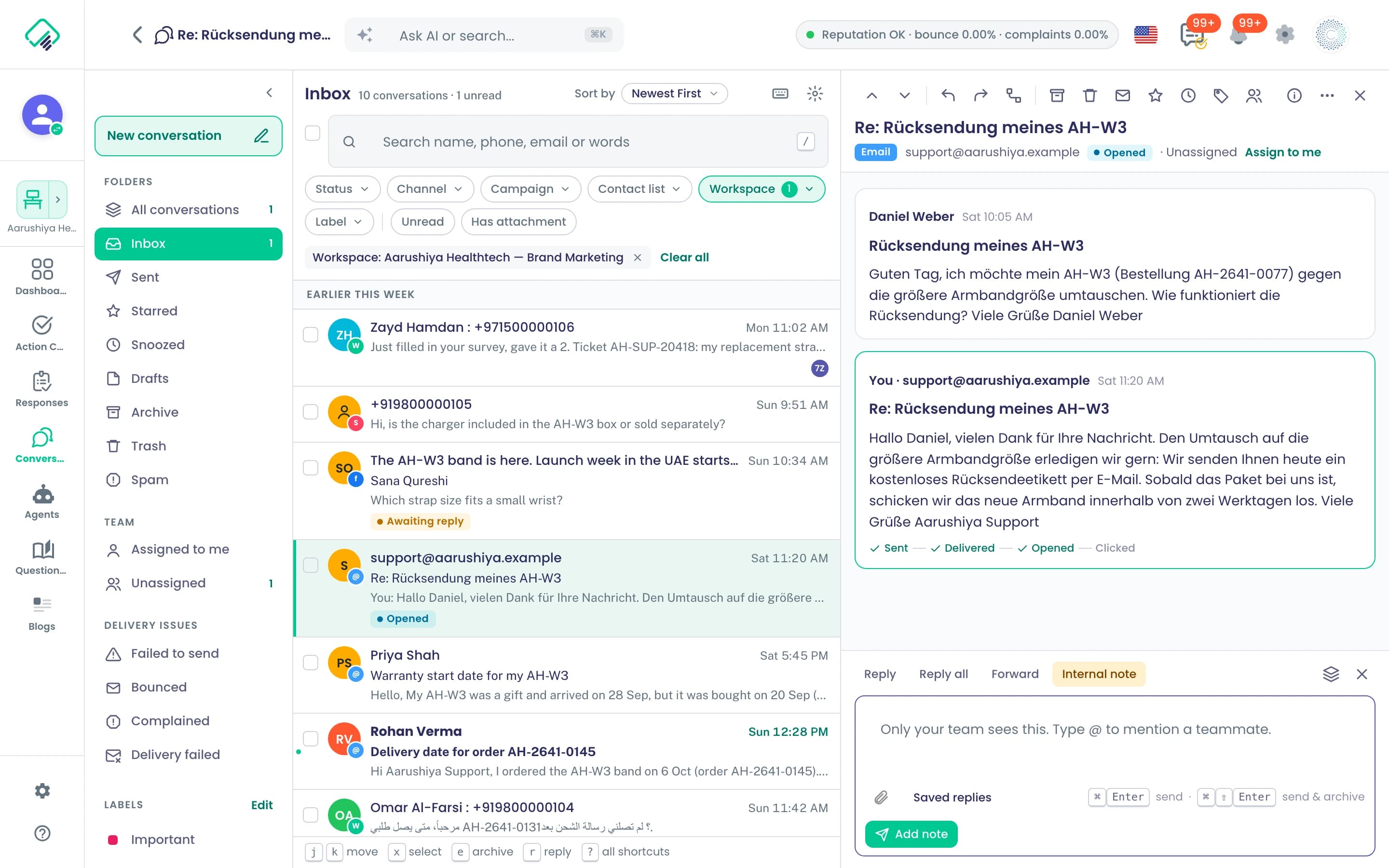Open the Sent folder
Viewport: 1389px width, 868px height.
pyautogui.click(x=188, y=277)
